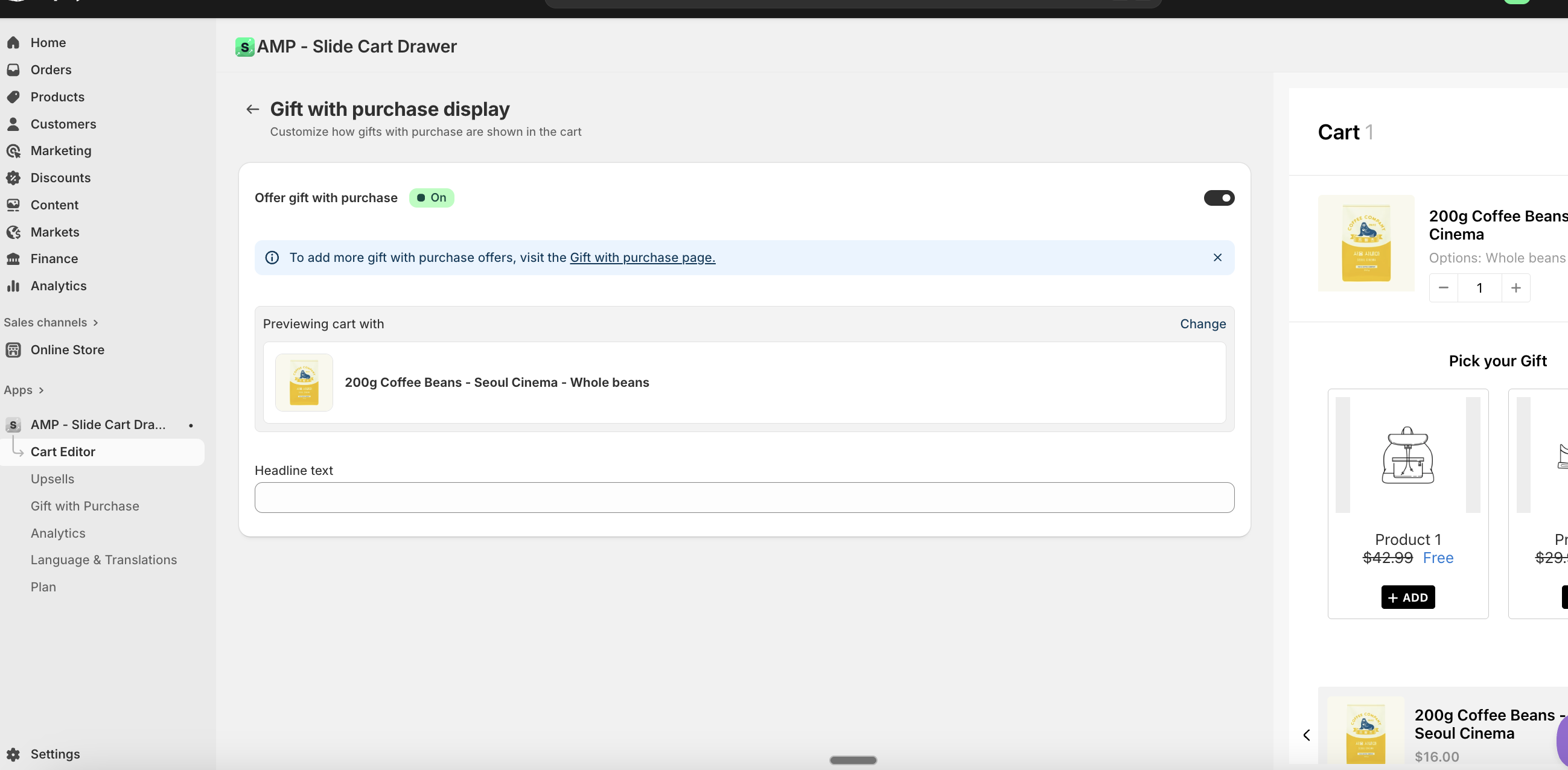Dismiss the gift offers info banner
The width and height of the screenshot is (1568, 770).
[x=1217, y=258]
